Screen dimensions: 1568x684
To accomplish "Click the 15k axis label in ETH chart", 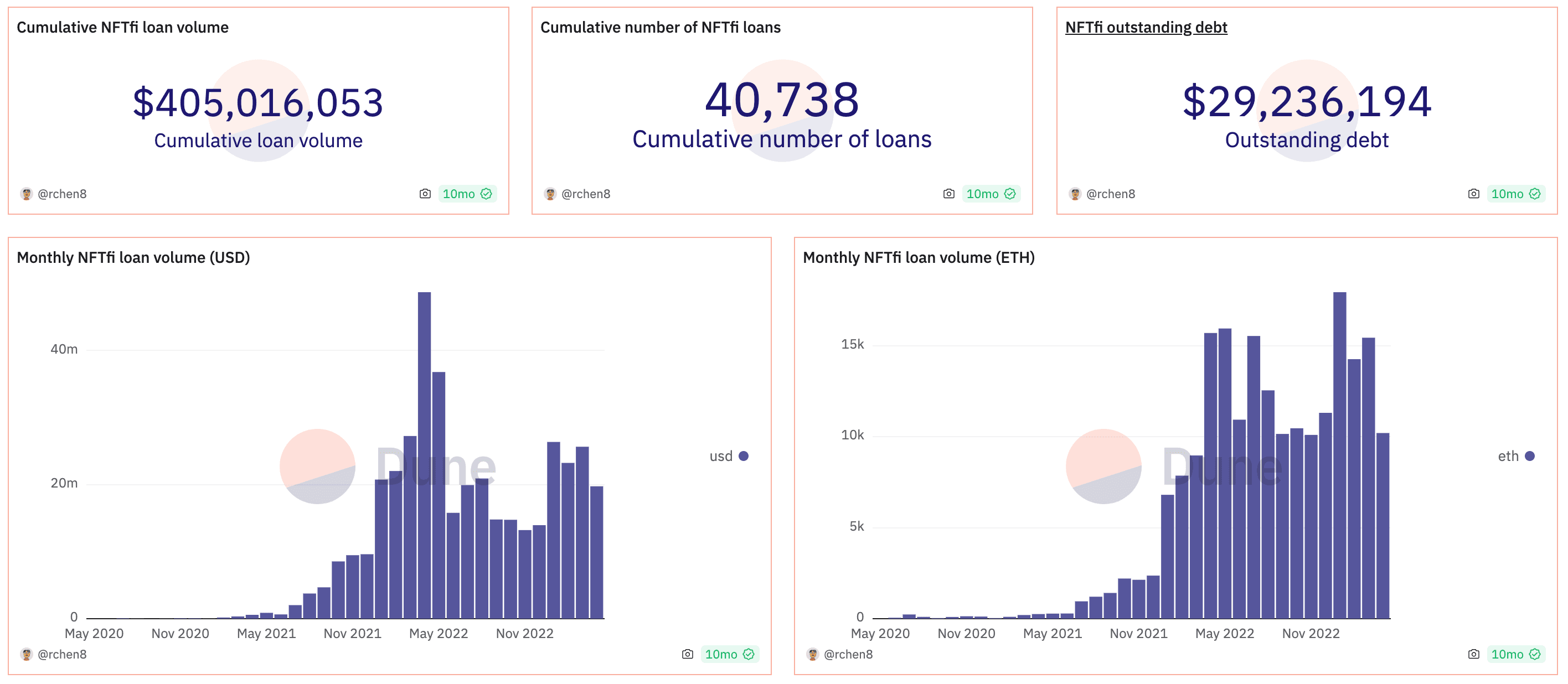I will pyautogui.click(x=852, y=344).
